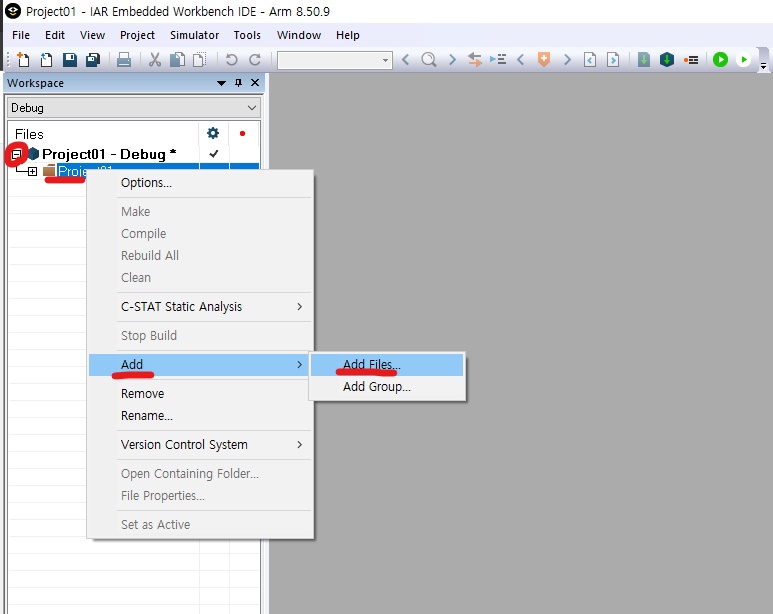Click Stop Build in context menu
The width and height of the screenshot is (773, 614).
[201, 336]
